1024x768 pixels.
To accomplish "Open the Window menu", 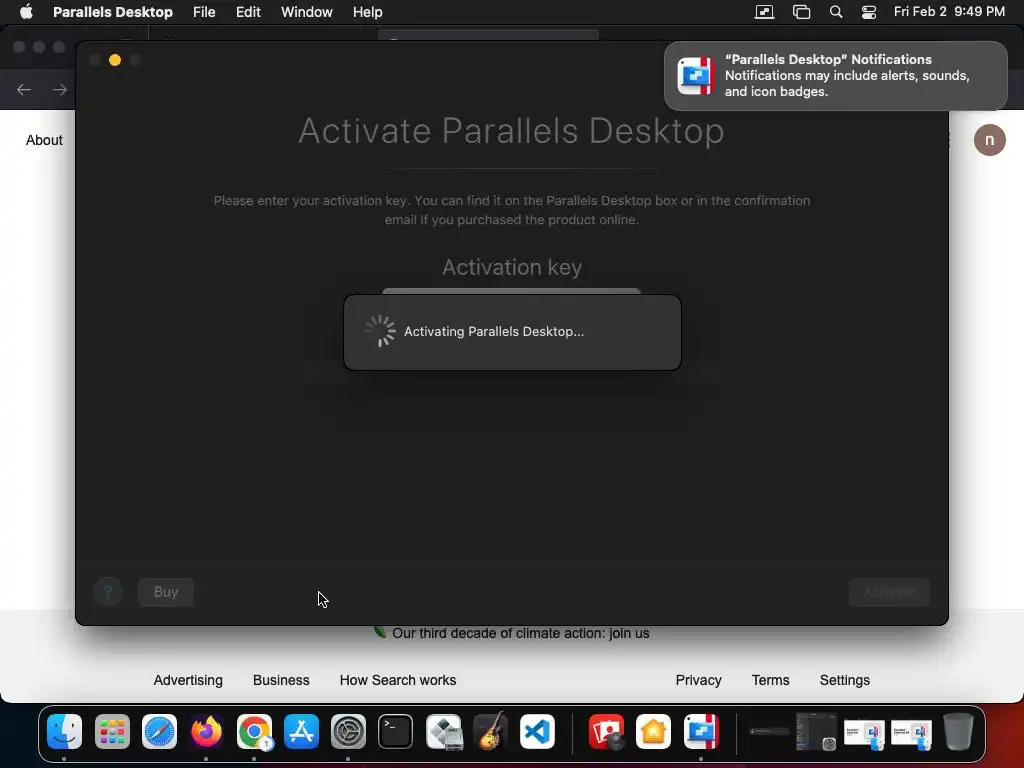I will pyautogui.click(x=306, y=12).
